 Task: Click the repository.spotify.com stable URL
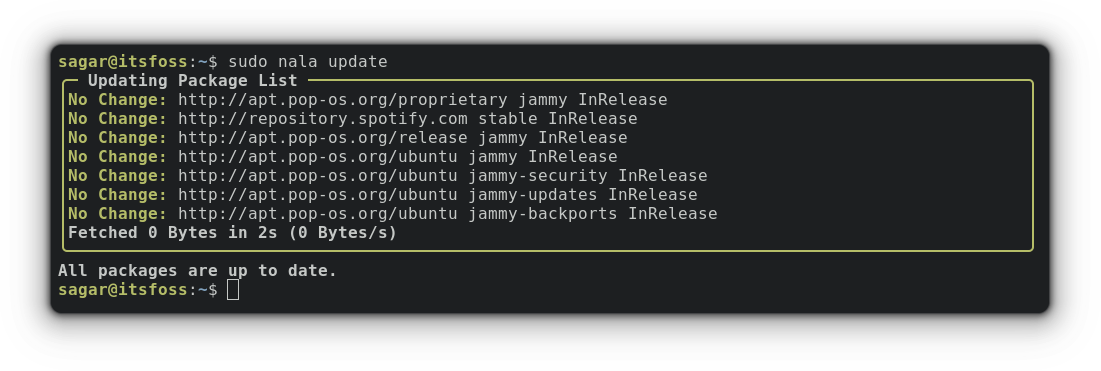coord(407,119)
